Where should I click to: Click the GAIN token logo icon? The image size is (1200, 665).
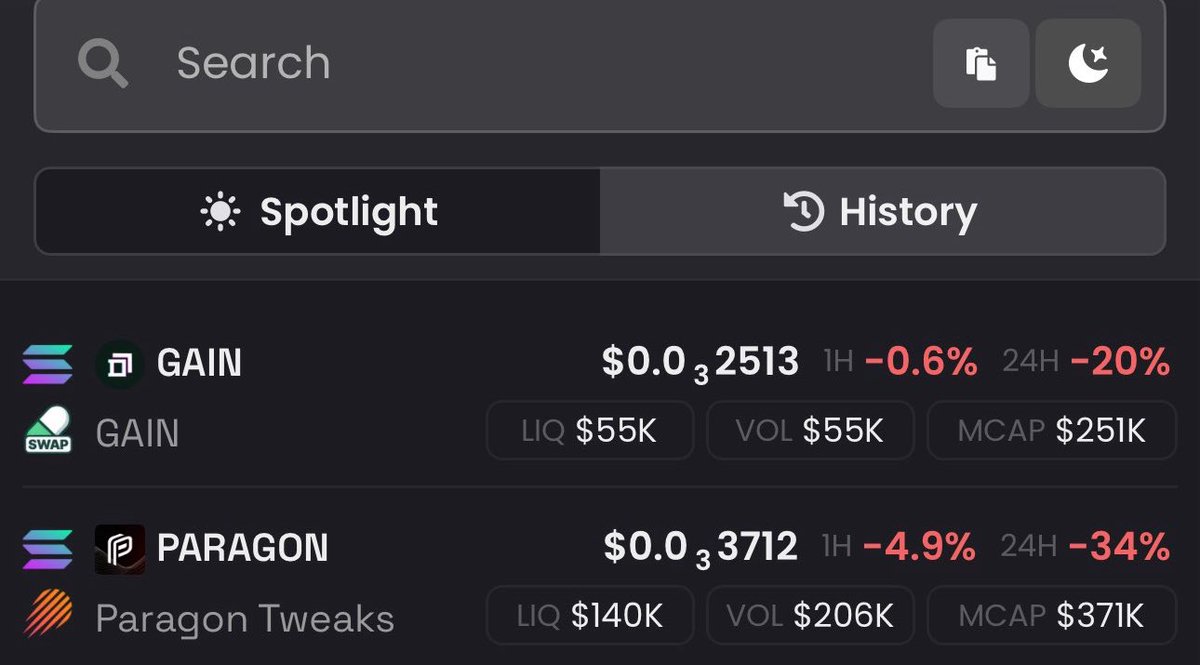coord(120,363)
